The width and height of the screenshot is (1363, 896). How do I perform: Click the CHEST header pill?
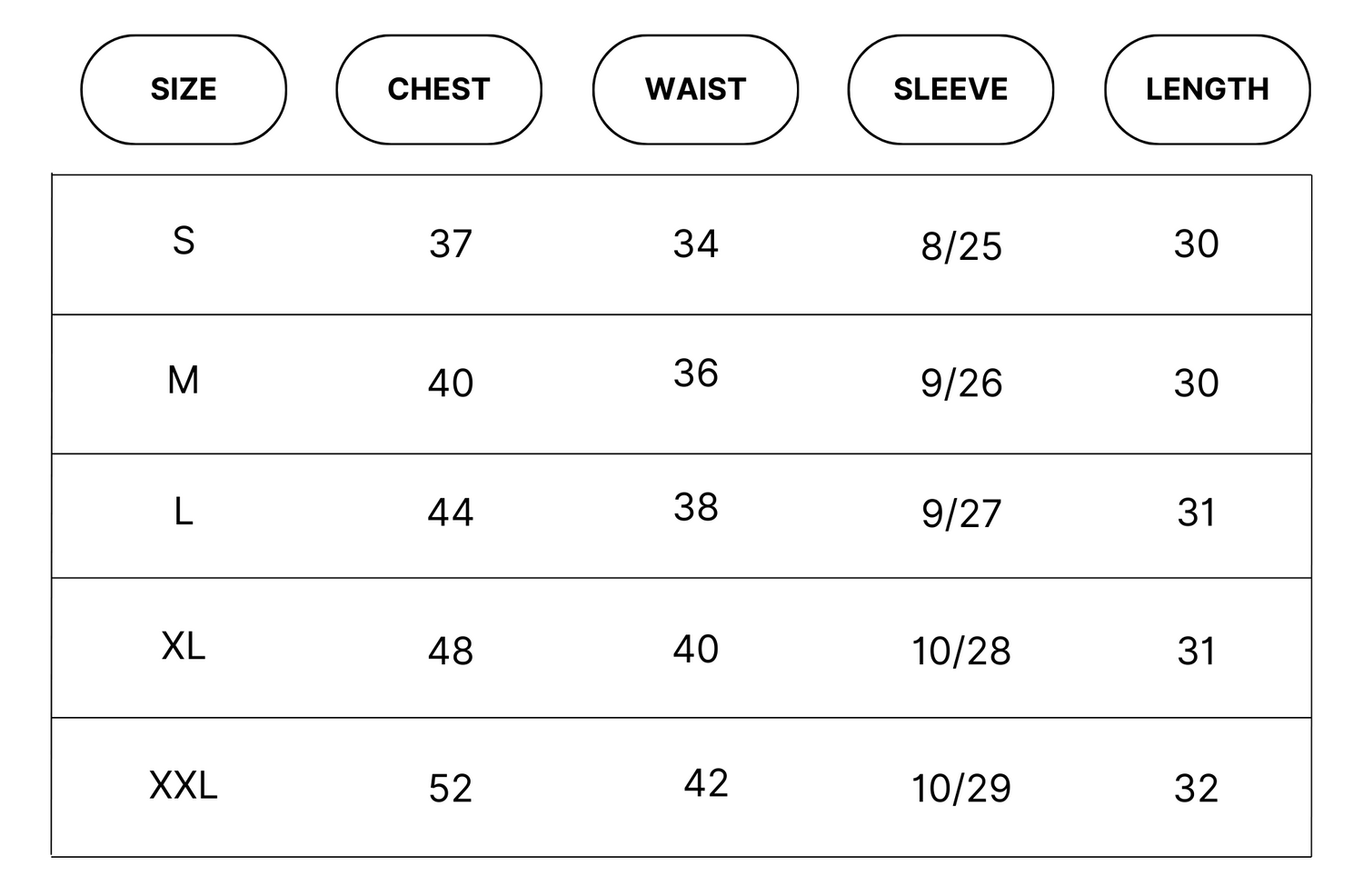coord(439,89)
